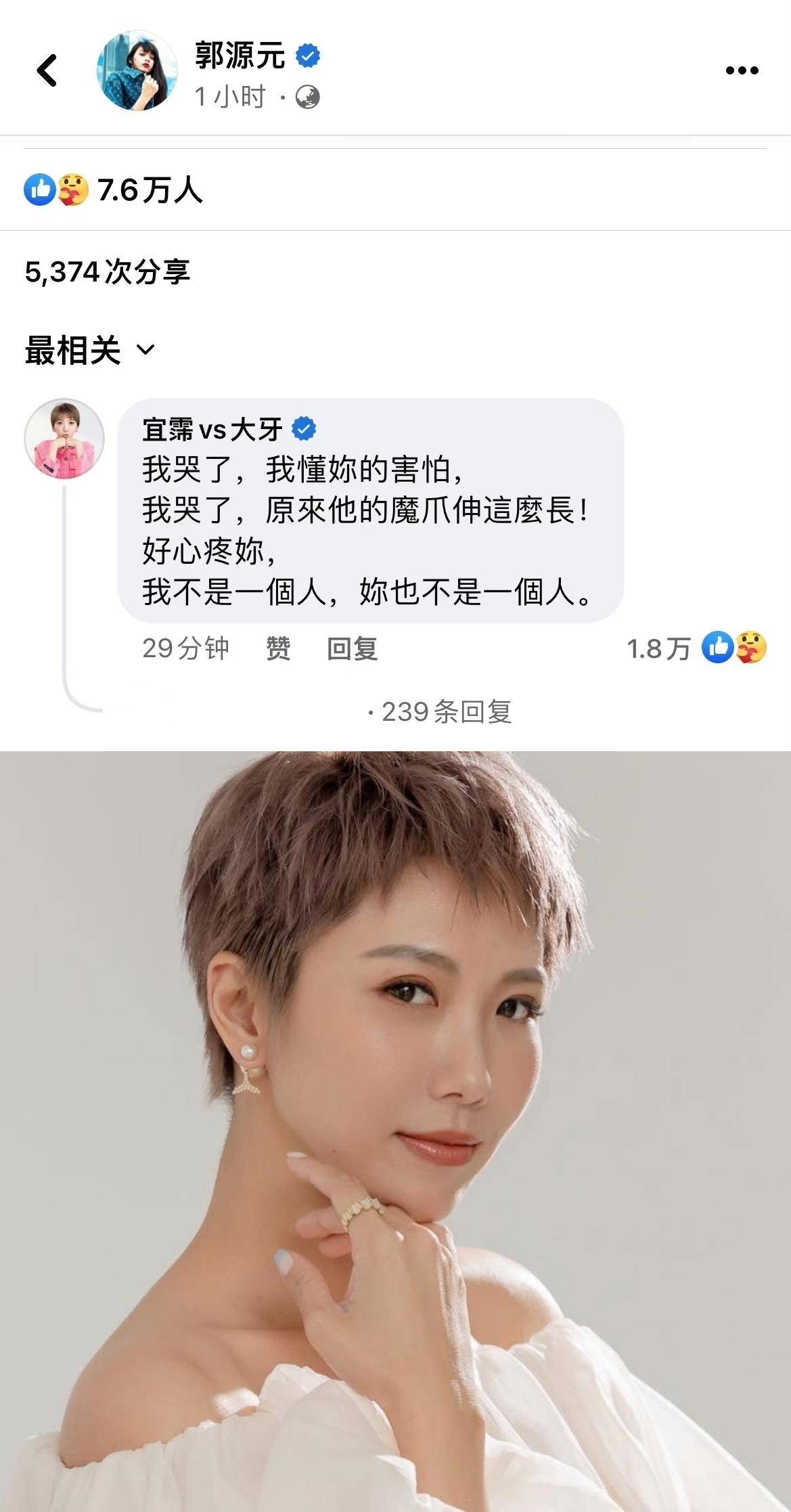791x1512 pixels.
Task: Tap the care reaction emoji beside 7.6万人
Action: coord(72,190)
